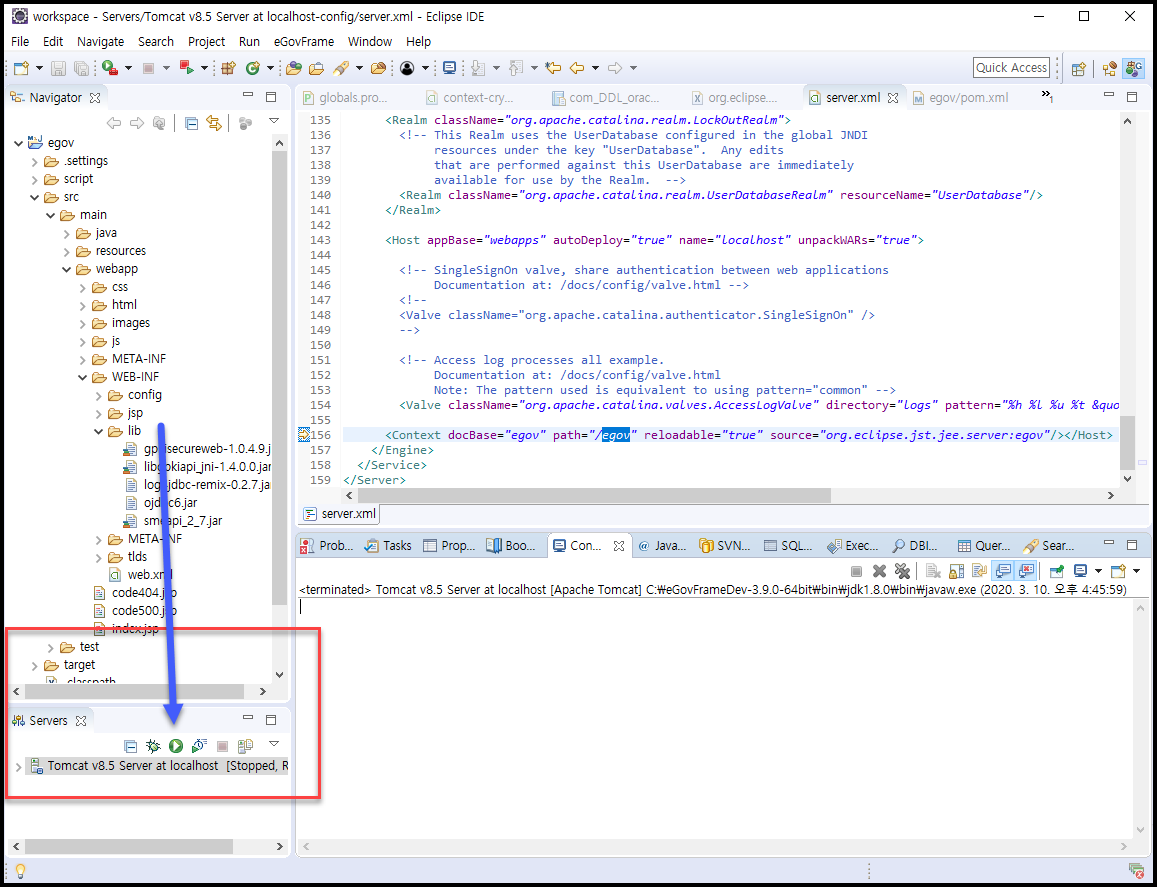The width and height of the screenshot is (1157, 887).
Task: Click the Search flashlight toolbar icon
Action: (x=340, y=68)
